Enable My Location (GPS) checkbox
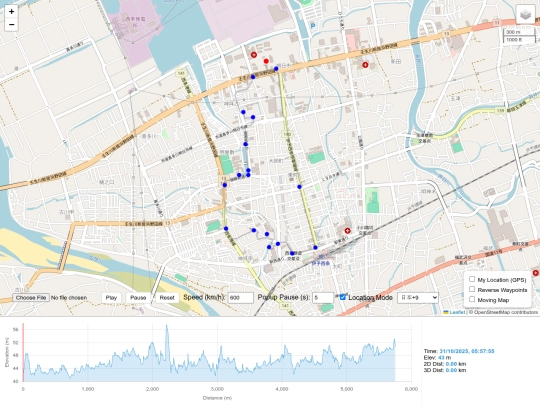The height and width of the screenshot is (405, 540). coord(472,279)
